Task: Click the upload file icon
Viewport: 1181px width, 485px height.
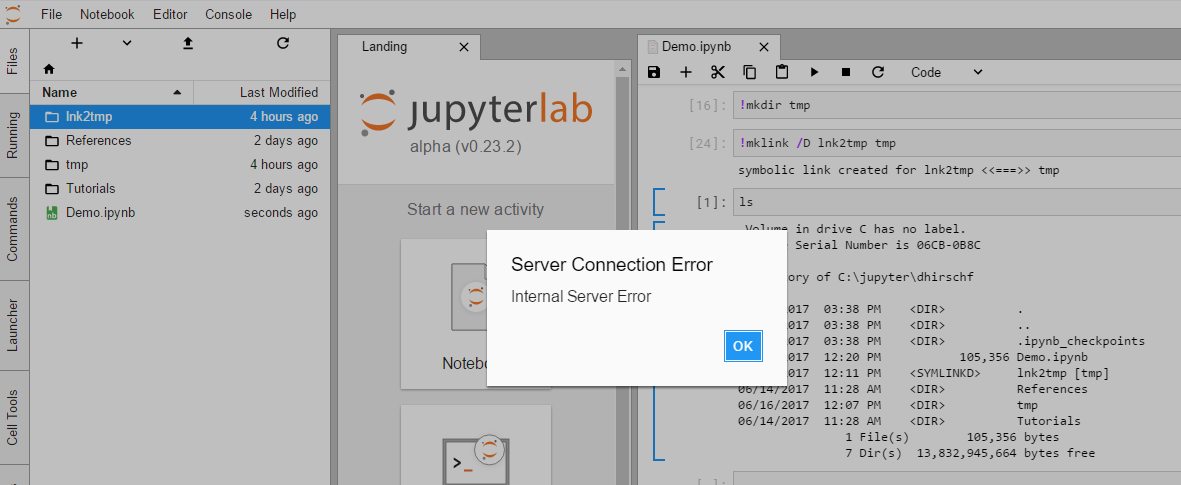Action: (188, 43)
